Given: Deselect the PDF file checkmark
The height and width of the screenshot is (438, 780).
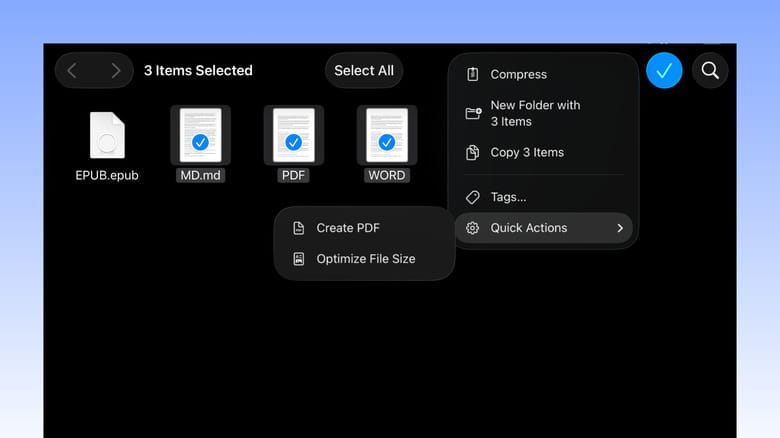Looking at the screenshot, I should 293,143.
